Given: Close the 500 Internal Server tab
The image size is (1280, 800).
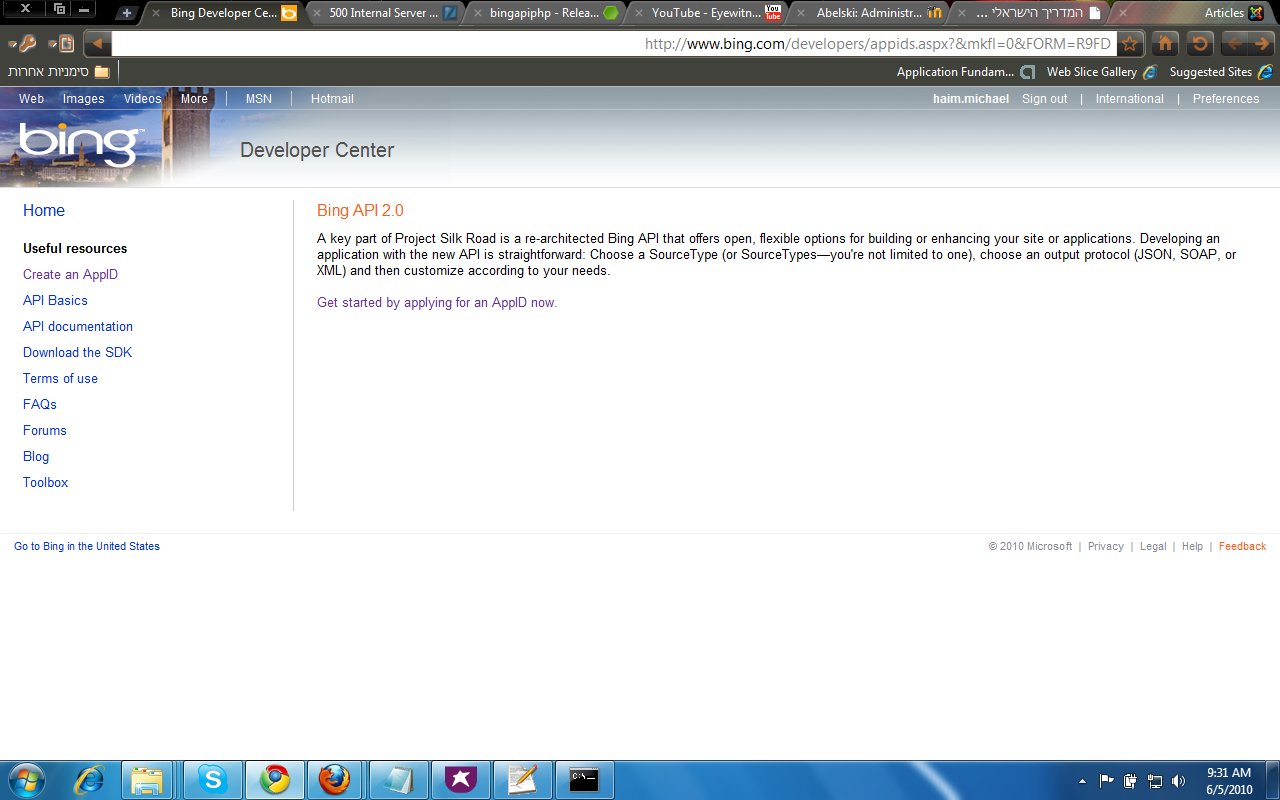Looking at the screenshot, I should (x=315, y=13).
